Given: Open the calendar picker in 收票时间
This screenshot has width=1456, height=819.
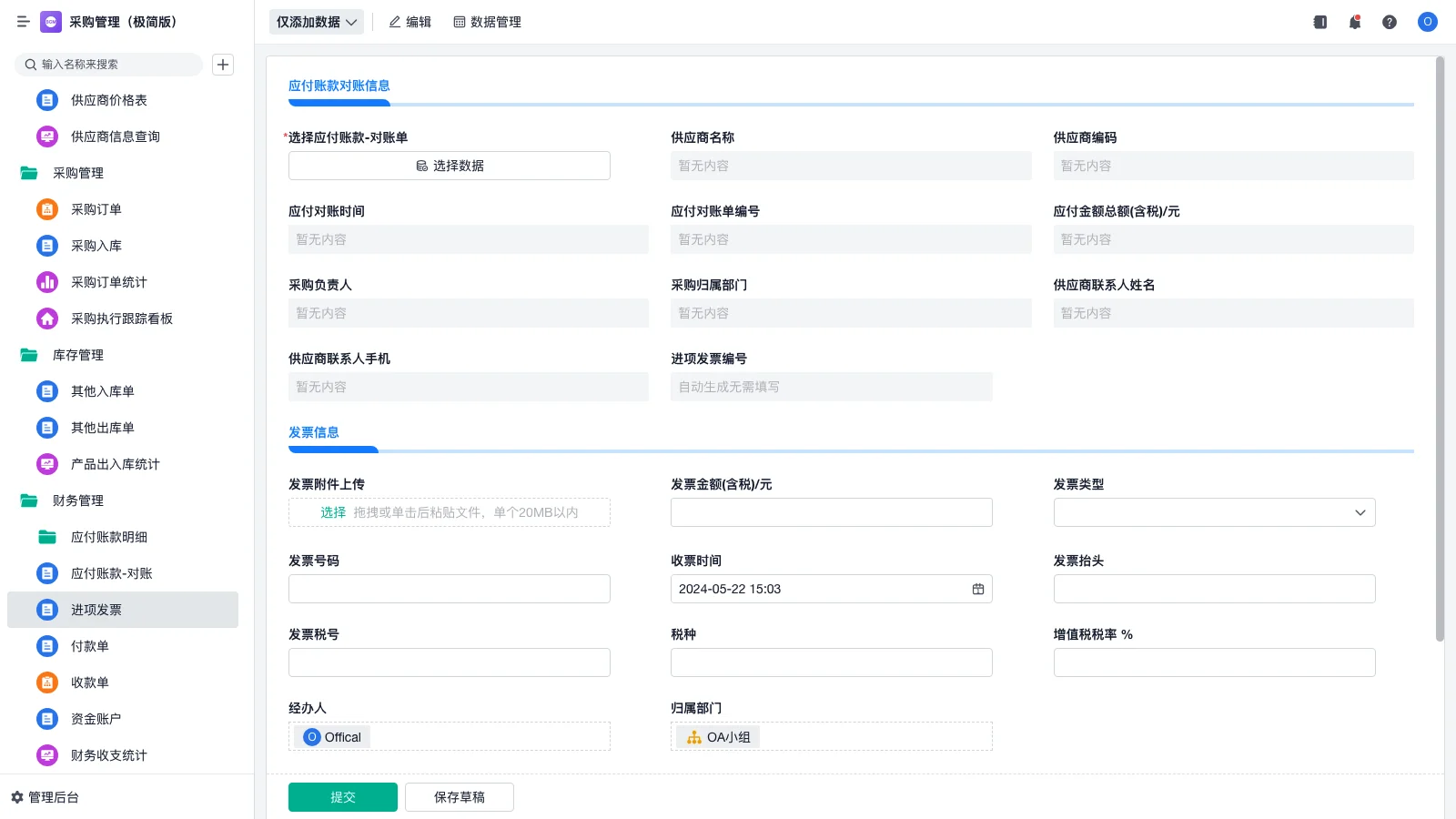Looking at the screenshot, I should (x=978, y=589).
